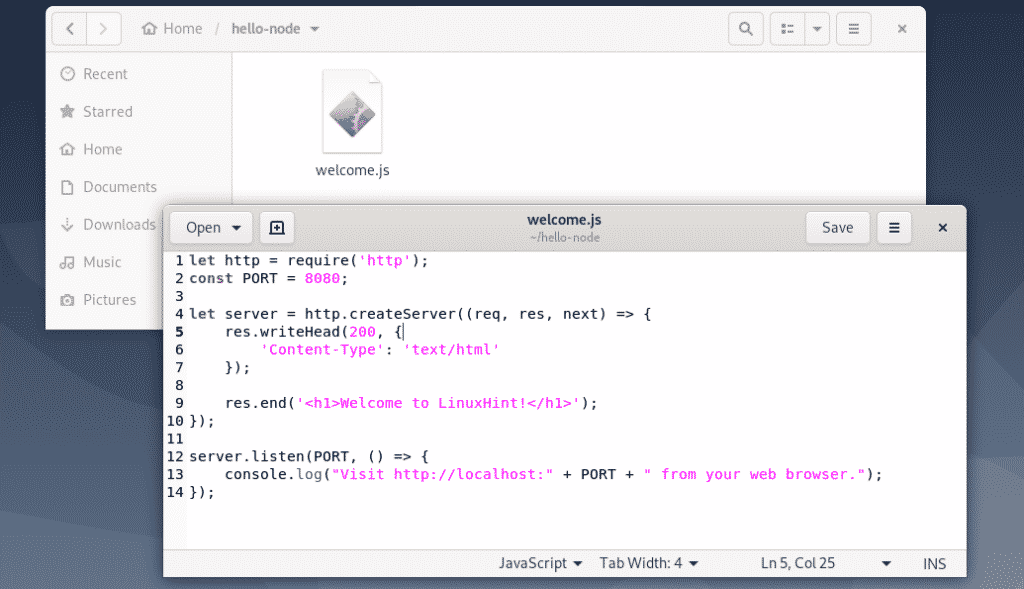
Task: Open search with the magnifier icon
Action: (746, 29)
